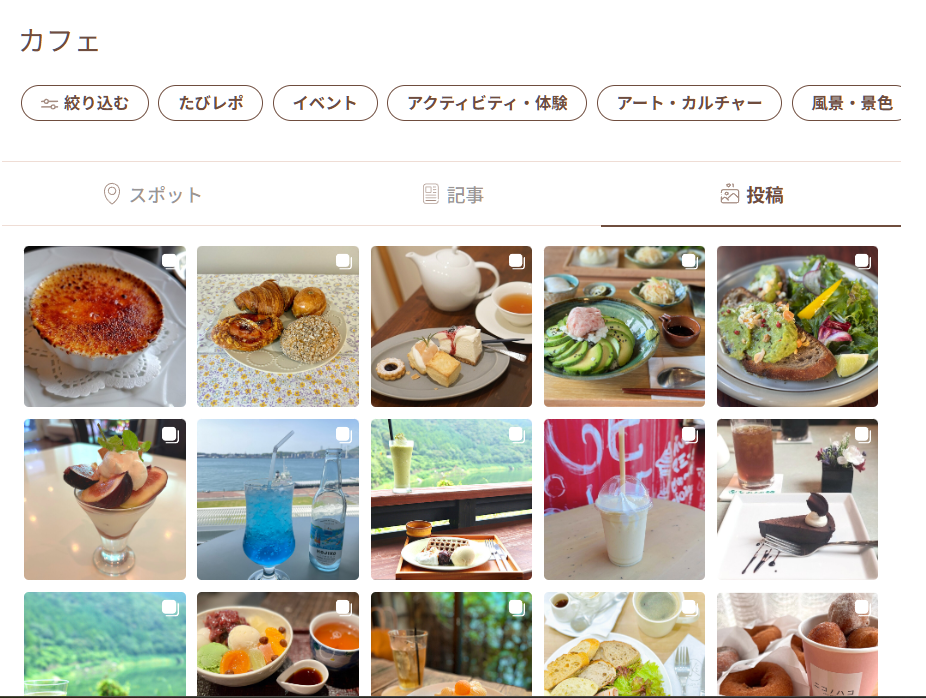Click multi-image icon on chocolate cake photo
This screenshot has width=926, height=698.
click(x=862, y=435)
